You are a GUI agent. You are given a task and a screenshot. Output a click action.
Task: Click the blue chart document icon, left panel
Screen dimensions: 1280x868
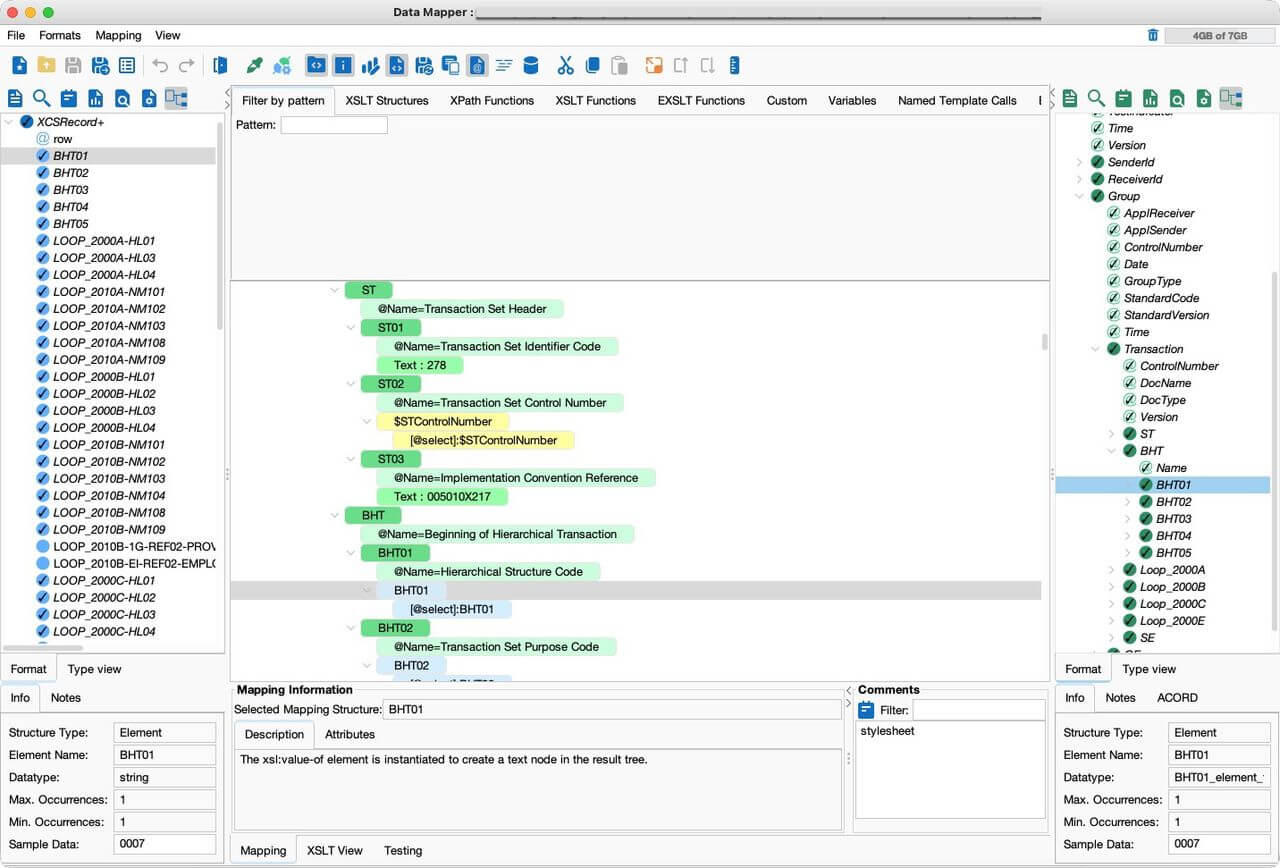[x=95, y=98]
